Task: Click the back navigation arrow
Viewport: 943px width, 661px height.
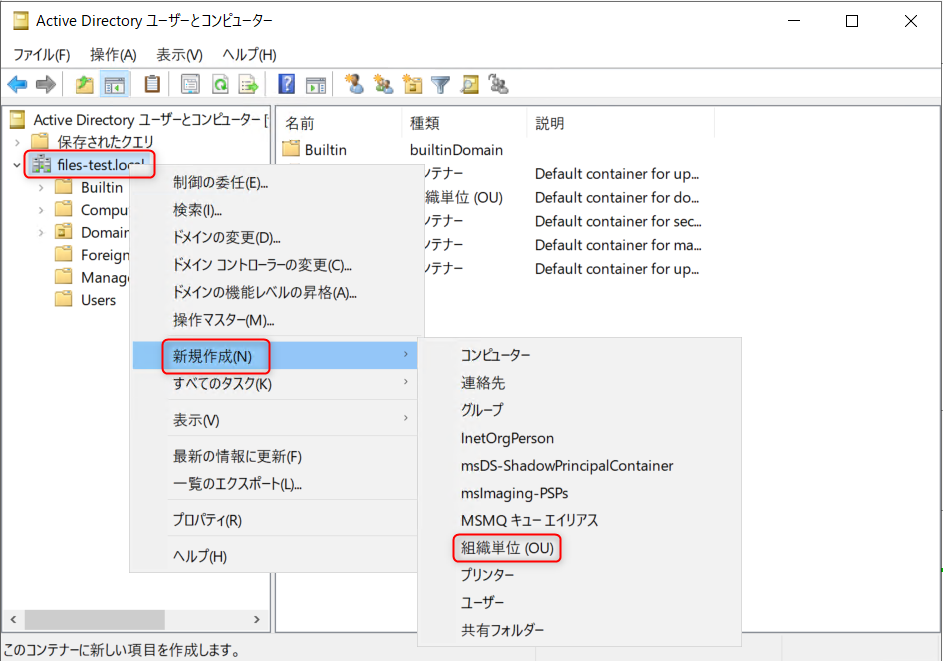Action: 17,84
